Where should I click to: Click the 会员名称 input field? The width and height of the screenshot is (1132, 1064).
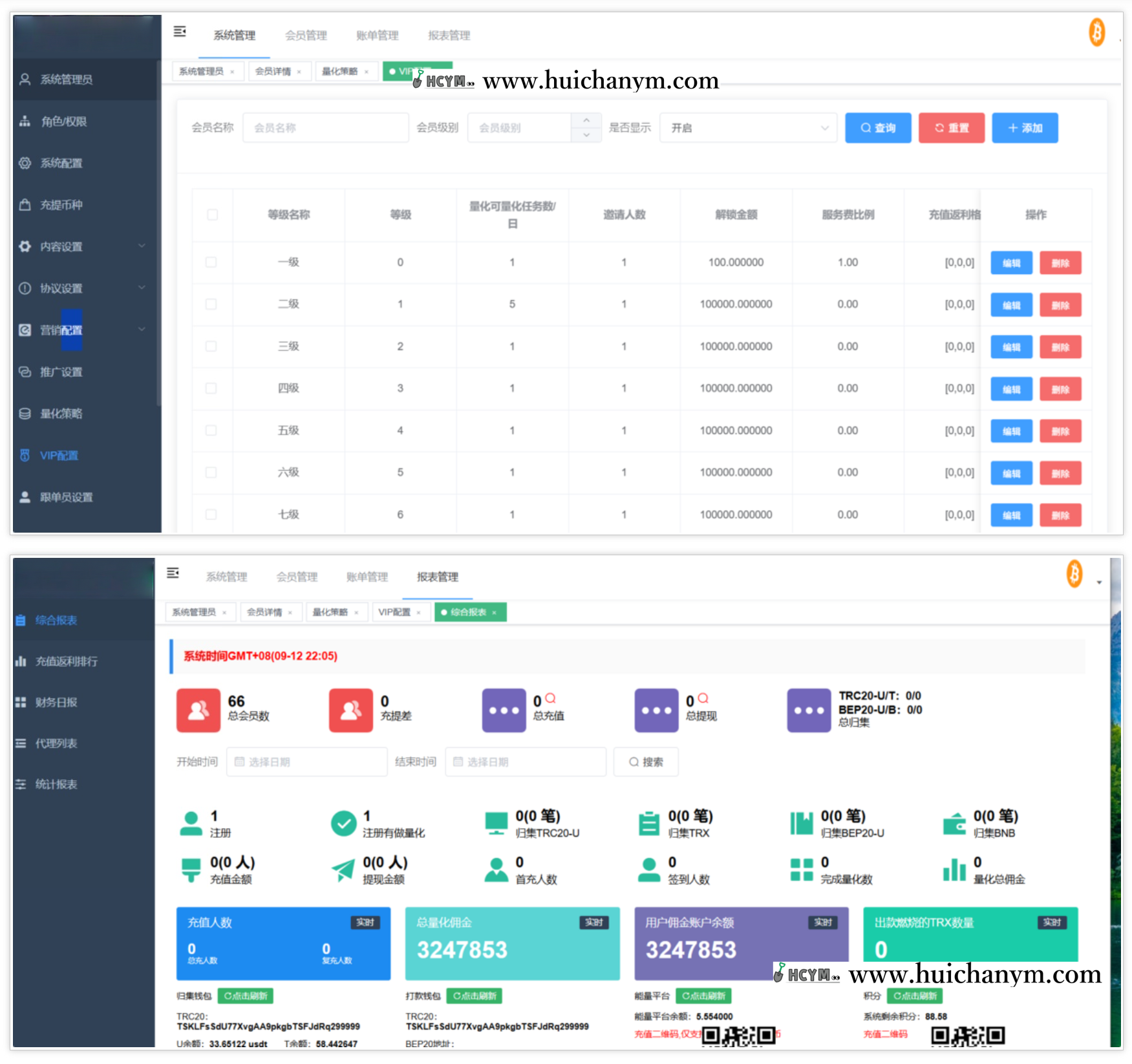pos(325,128)
